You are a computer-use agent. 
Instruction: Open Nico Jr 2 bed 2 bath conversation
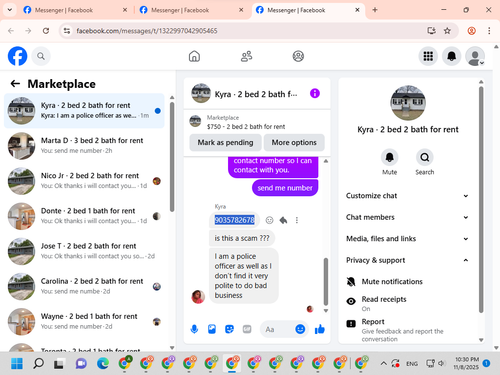(x=84, y=181)
